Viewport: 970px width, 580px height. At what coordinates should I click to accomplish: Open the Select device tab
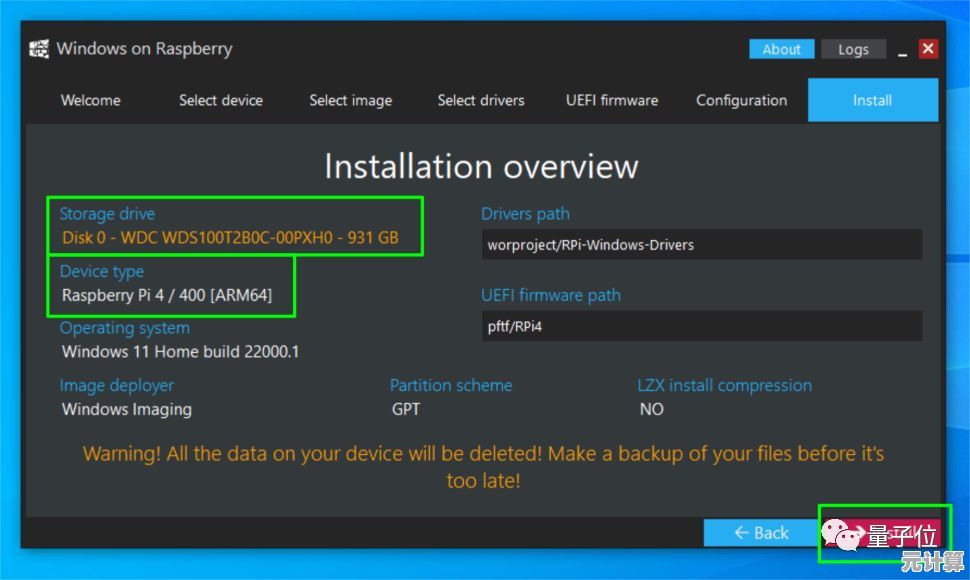click(220, 100)
